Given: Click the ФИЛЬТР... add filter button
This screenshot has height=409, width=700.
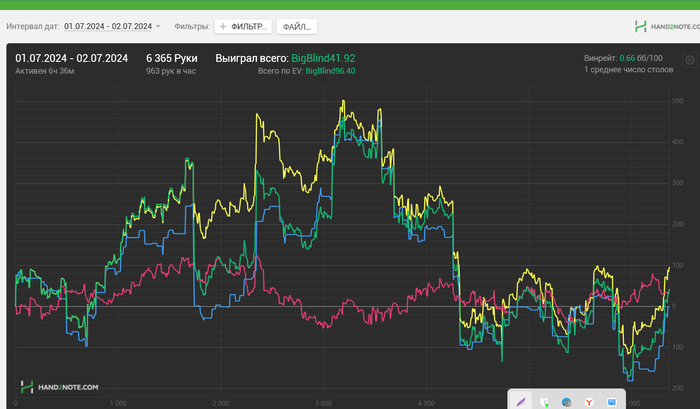Looking at the screenshot, I should click(x=243, y=27).
